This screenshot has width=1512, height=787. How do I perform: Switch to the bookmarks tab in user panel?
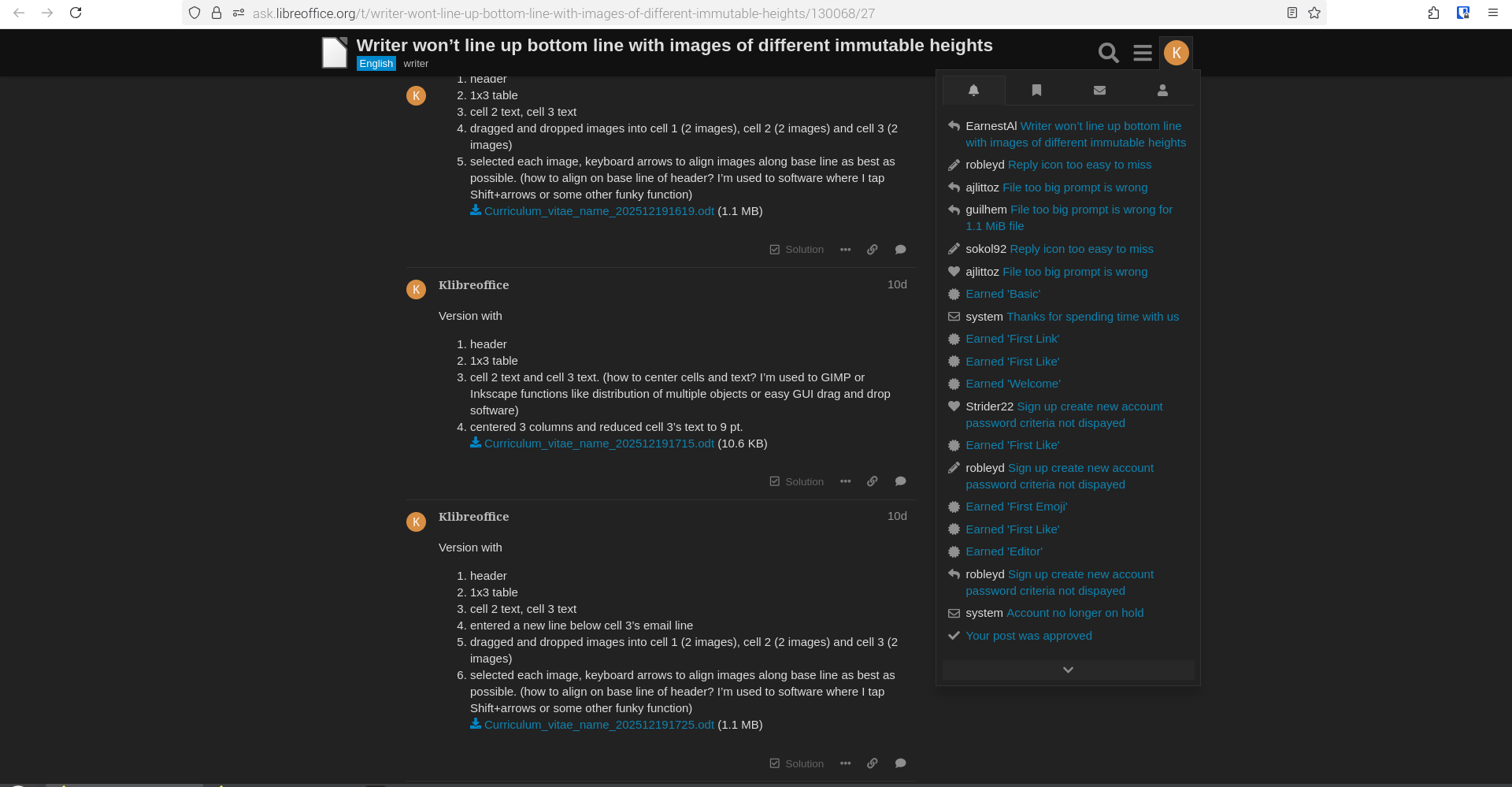[1036, 91]
